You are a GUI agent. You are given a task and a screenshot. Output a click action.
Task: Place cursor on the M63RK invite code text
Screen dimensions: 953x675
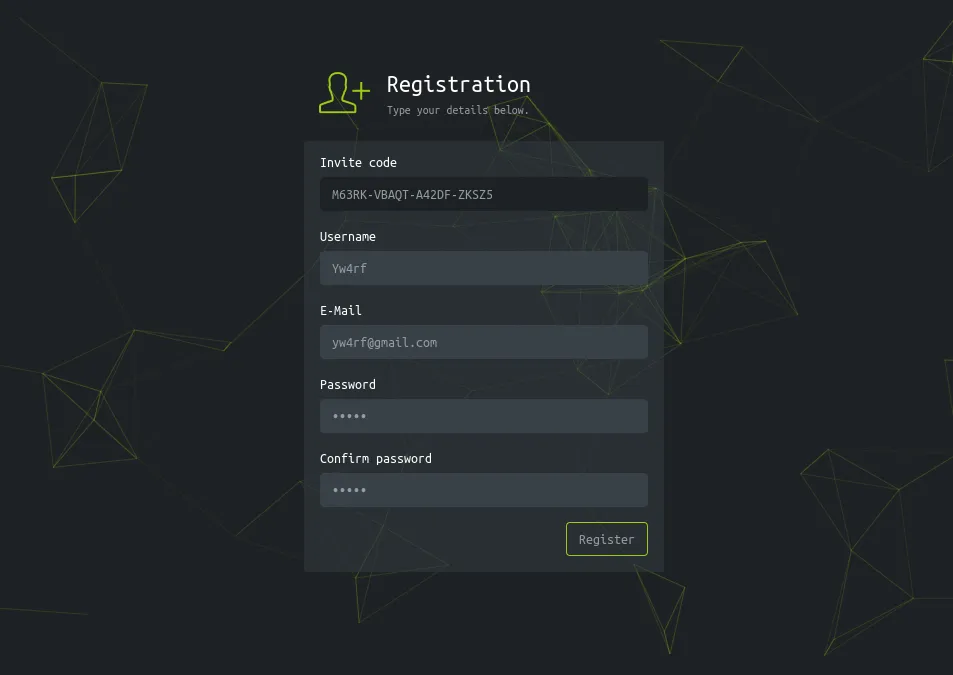[x=412, y=195]
